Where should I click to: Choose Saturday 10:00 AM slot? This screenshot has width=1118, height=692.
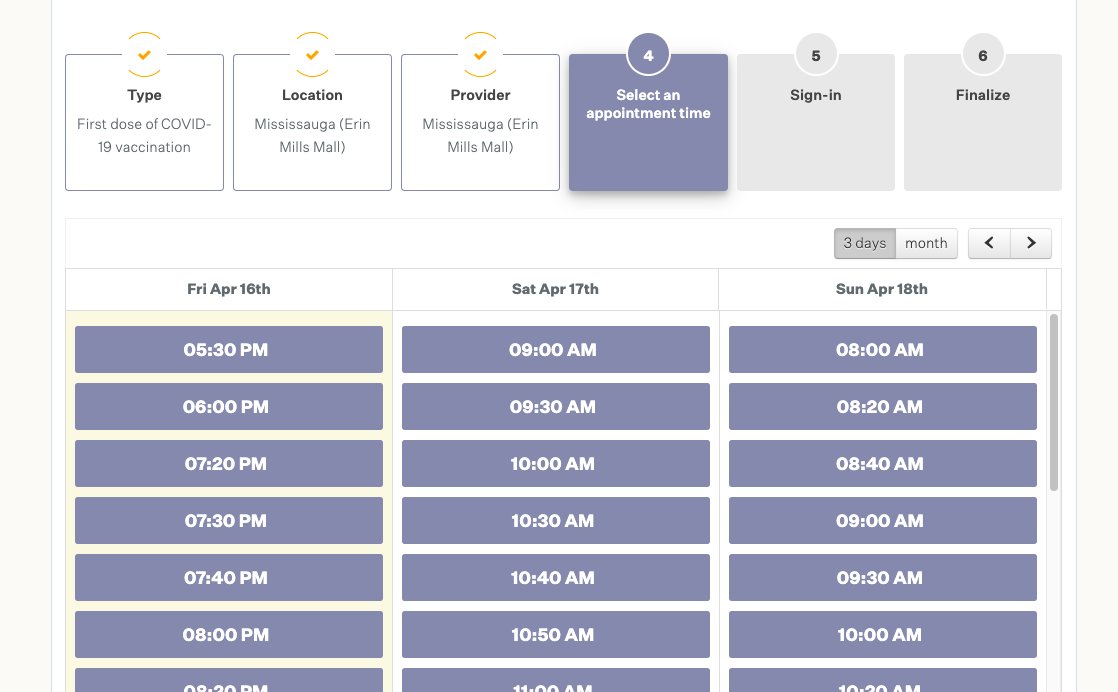[x=555, y=463]
